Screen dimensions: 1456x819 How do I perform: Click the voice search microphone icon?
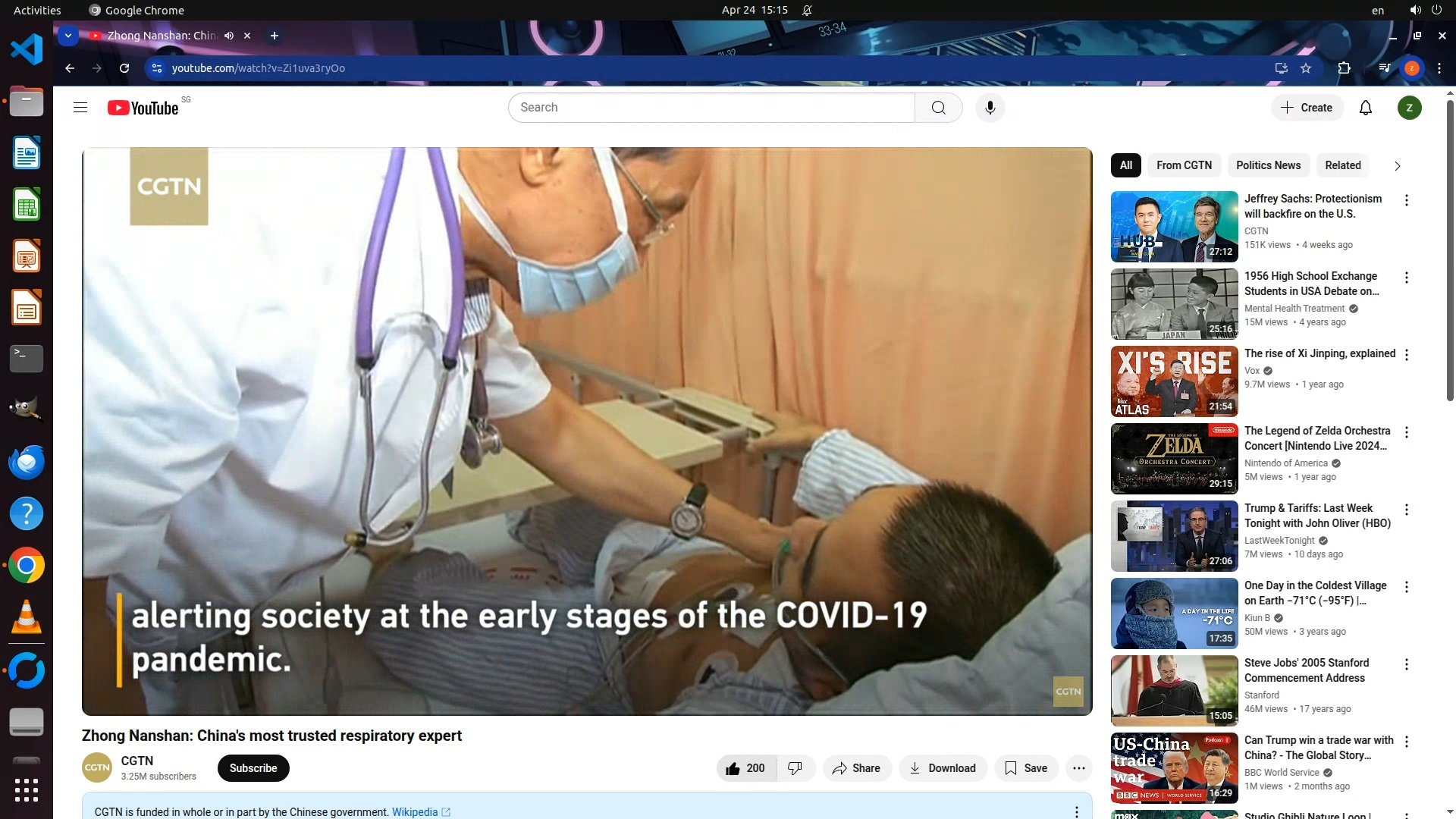pyautogui.click(x=990, y=108)
